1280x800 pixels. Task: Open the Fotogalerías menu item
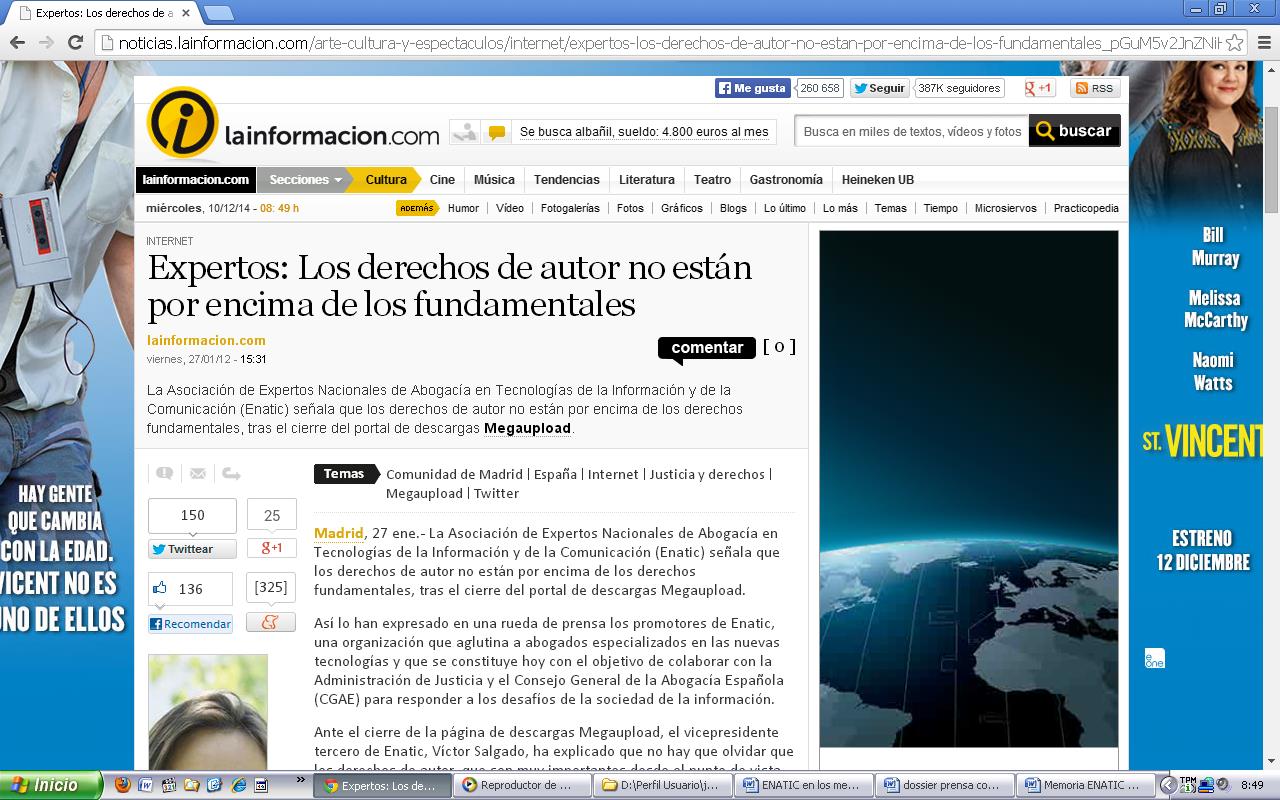click(570, 208)
